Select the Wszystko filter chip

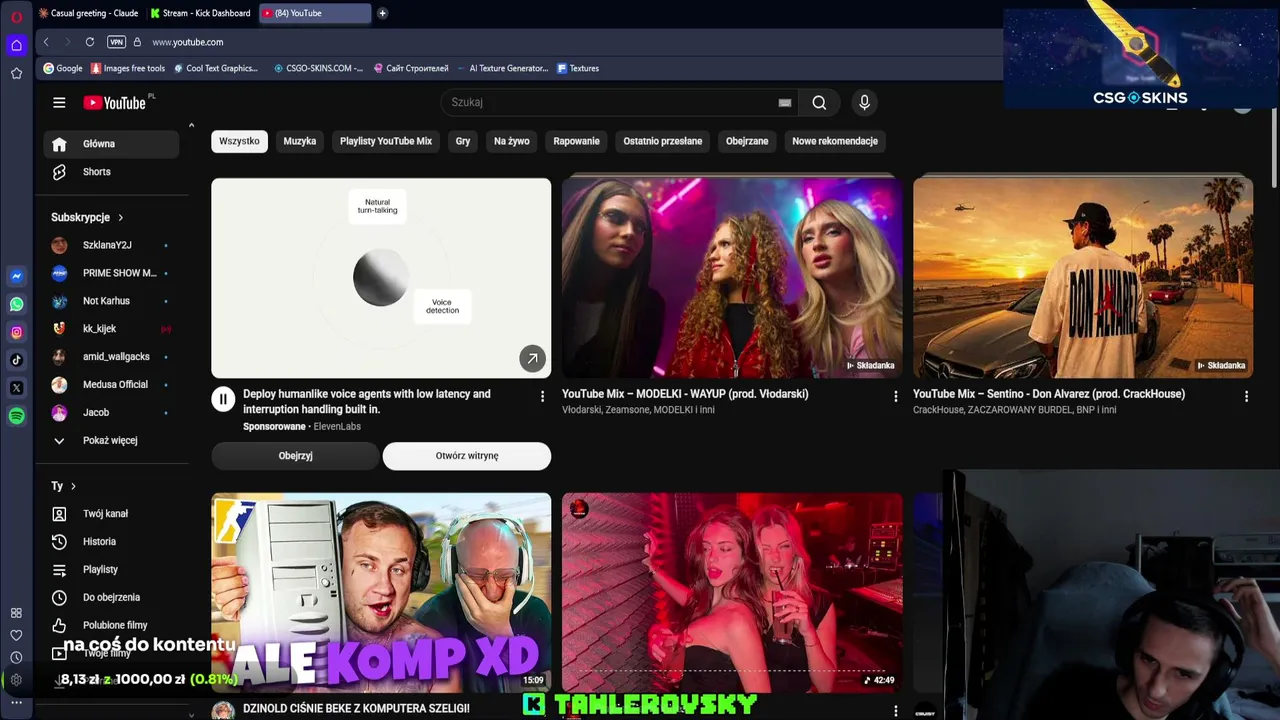[239, 141]
